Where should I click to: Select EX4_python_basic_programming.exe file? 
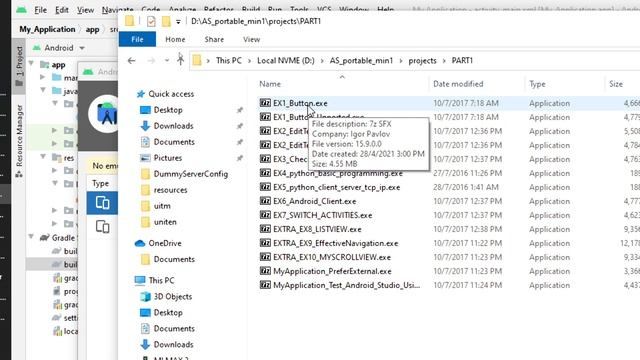click(x=338, y=173)
